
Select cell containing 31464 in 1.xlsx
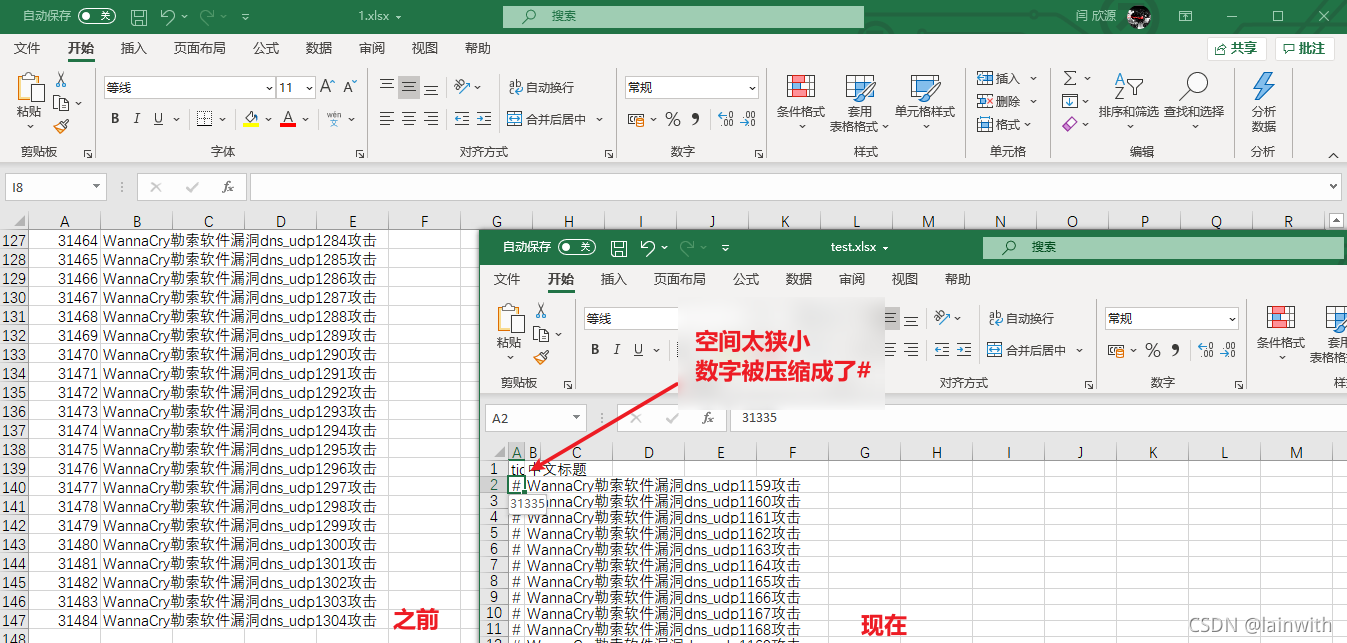(x=65, y=241)
